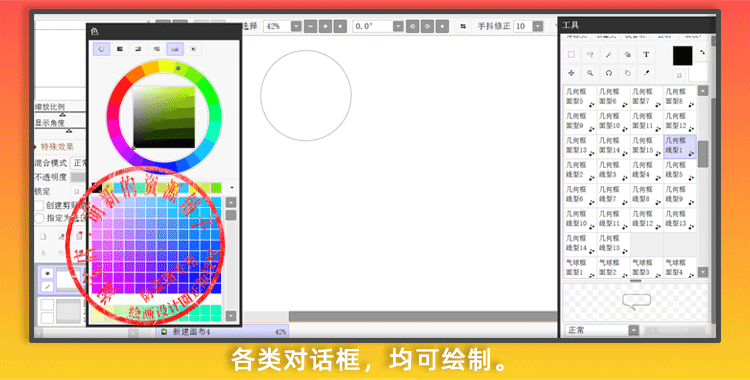Select the magic wand tool
Image resolution: width=750 pixels, height=380 pixels.
click(x=608, y=55)
